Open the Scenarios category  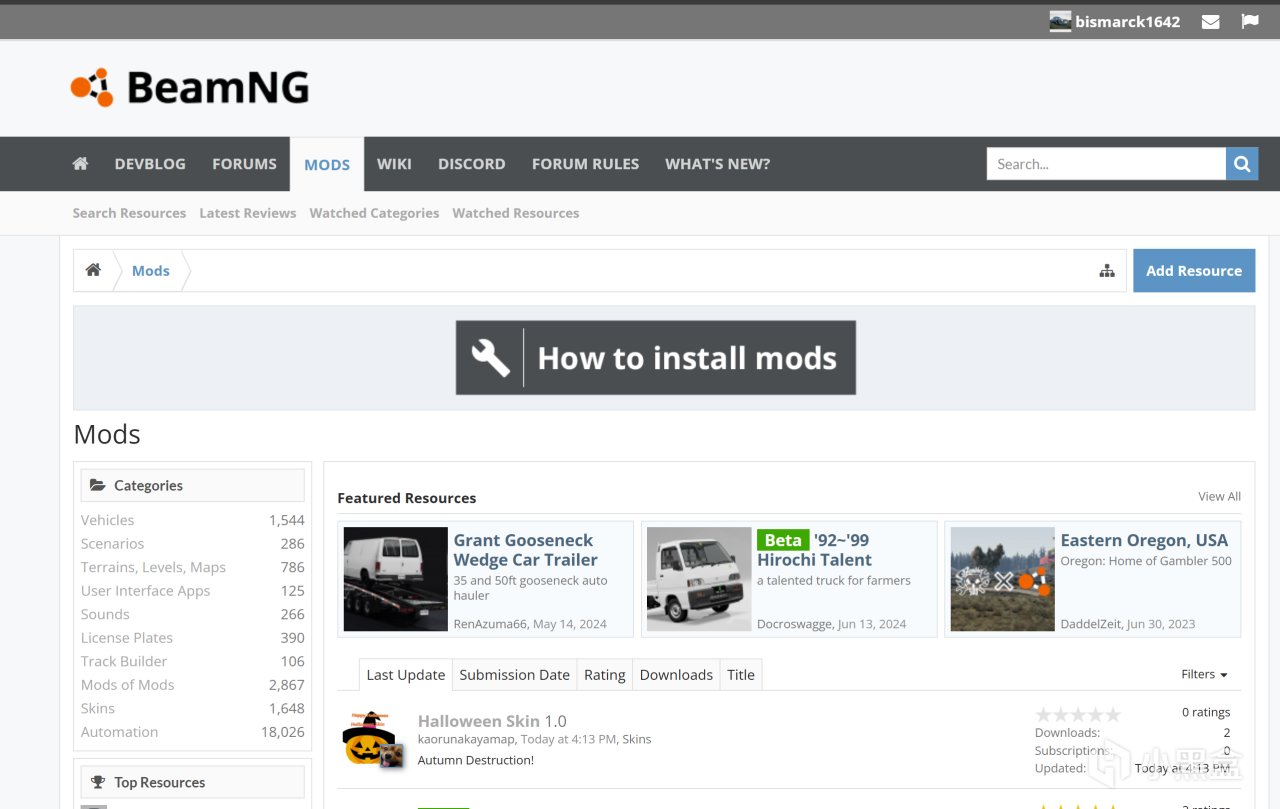point(112,544)
